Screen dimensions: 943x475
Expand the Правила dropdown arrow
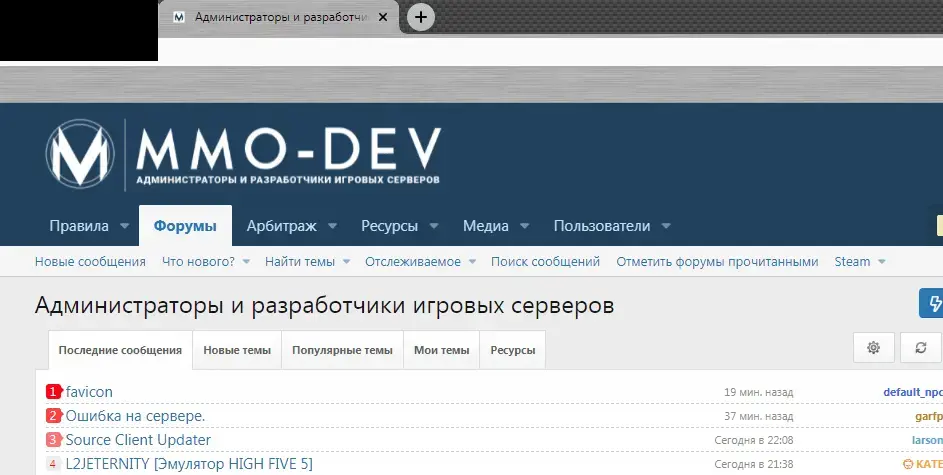tap(124, 226)
